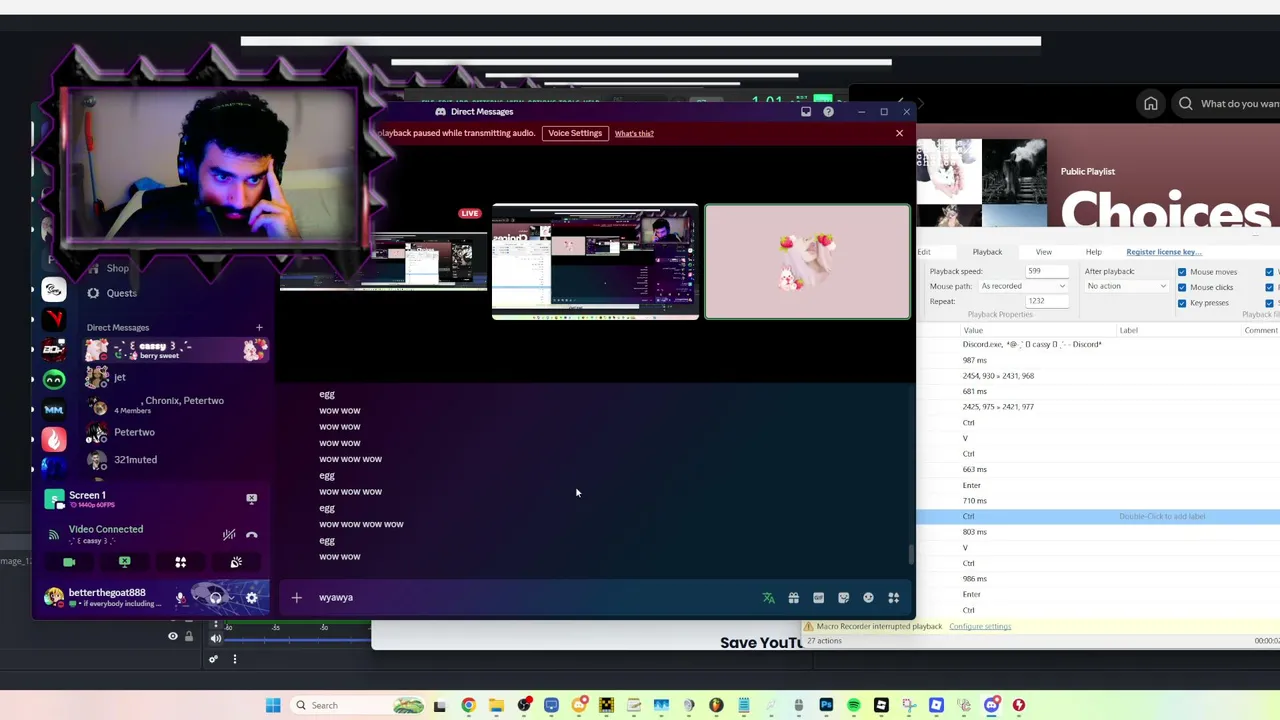Open the MM server icon
1280x720 pixels.
click(54, 409)
